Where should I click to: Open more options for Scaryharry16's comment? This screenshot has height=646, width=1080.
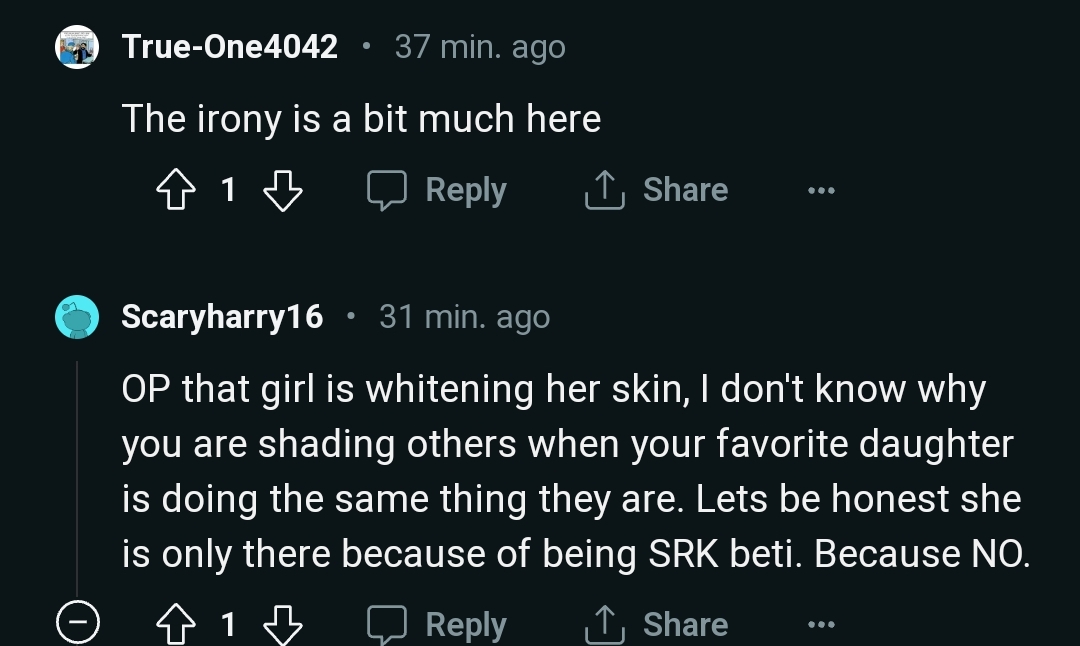(x=821, y=625)
